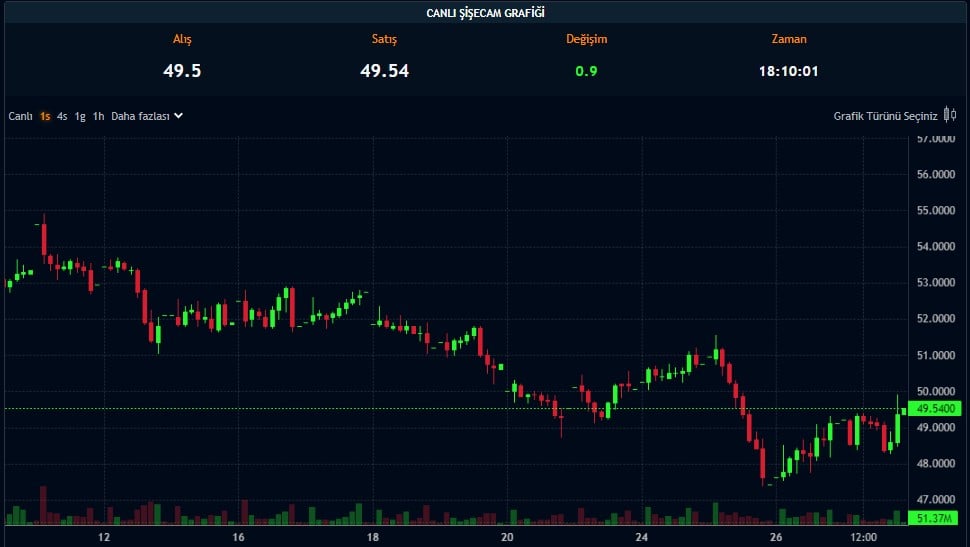Click the Satış sell price 49.54
970x547 pixels.
[384, 71]
